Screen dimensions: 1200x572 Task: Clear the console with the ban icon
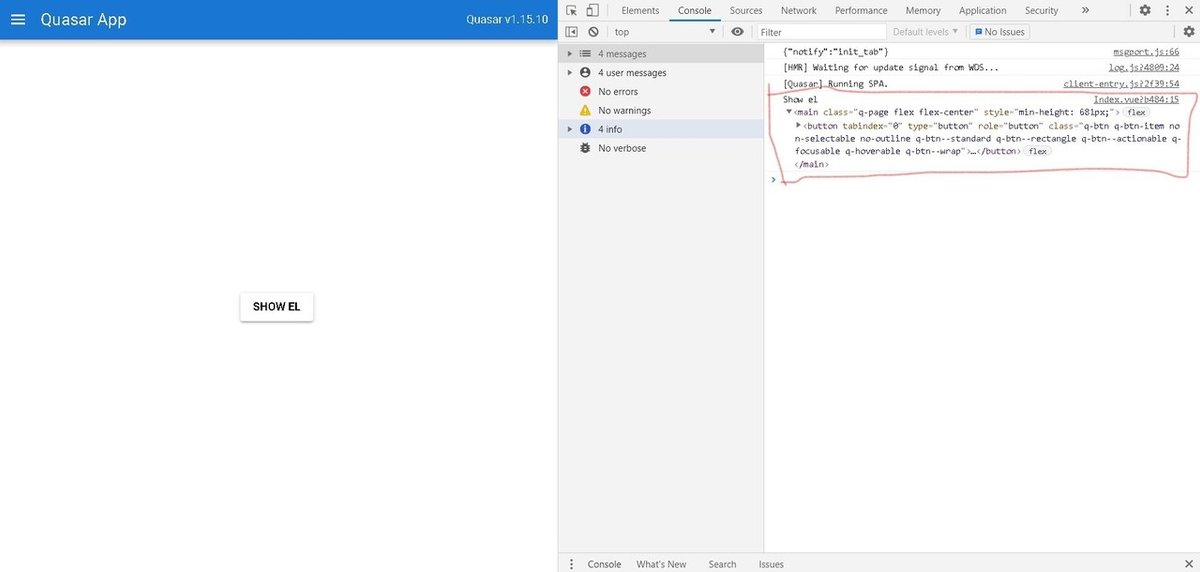pos(593,32)
